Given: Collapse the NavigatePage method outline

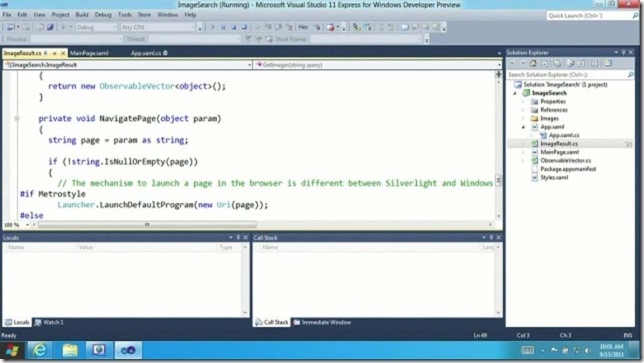Looking at the screenshot, I should tap(17, 119).
